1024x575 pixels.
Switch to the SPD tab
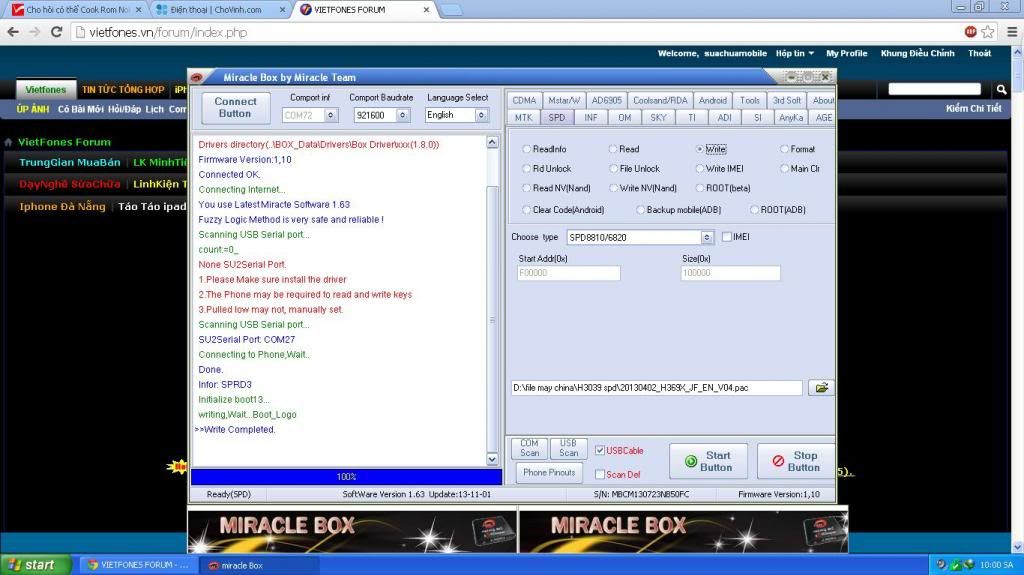556,118
